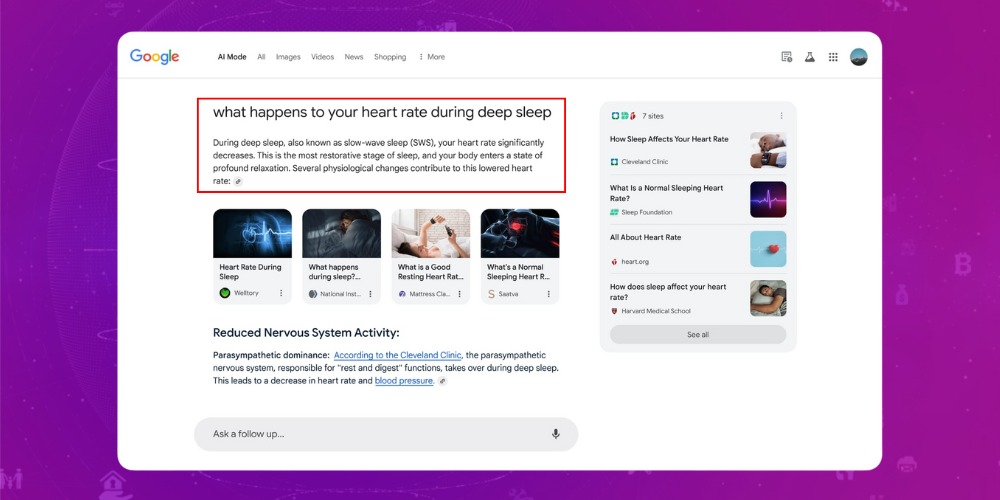This screenshot has height=500, width=1000.
Task: Click the source icons beside "7 sites"
Action: 624,116
